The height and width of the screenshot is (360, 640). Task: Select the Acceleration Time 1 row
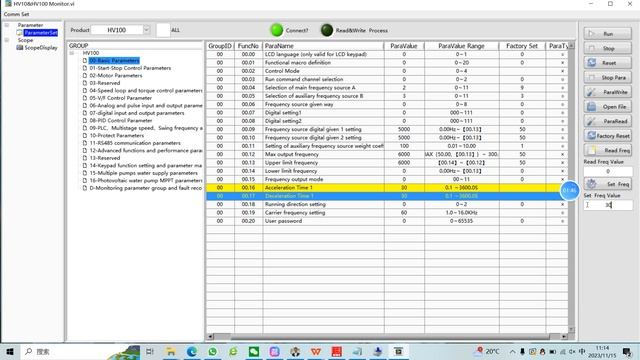point(387,188)
